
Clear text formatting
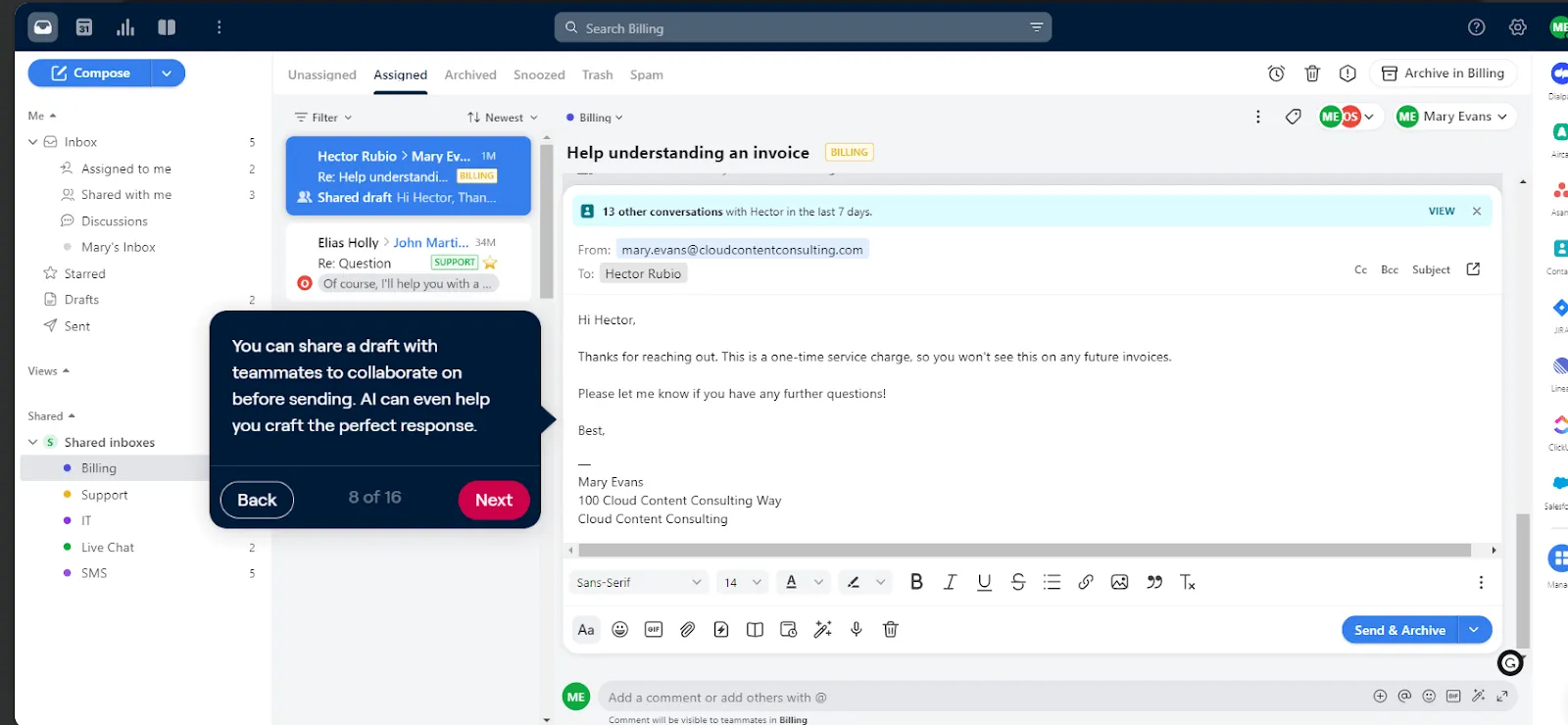click(x=1188, y=582)
